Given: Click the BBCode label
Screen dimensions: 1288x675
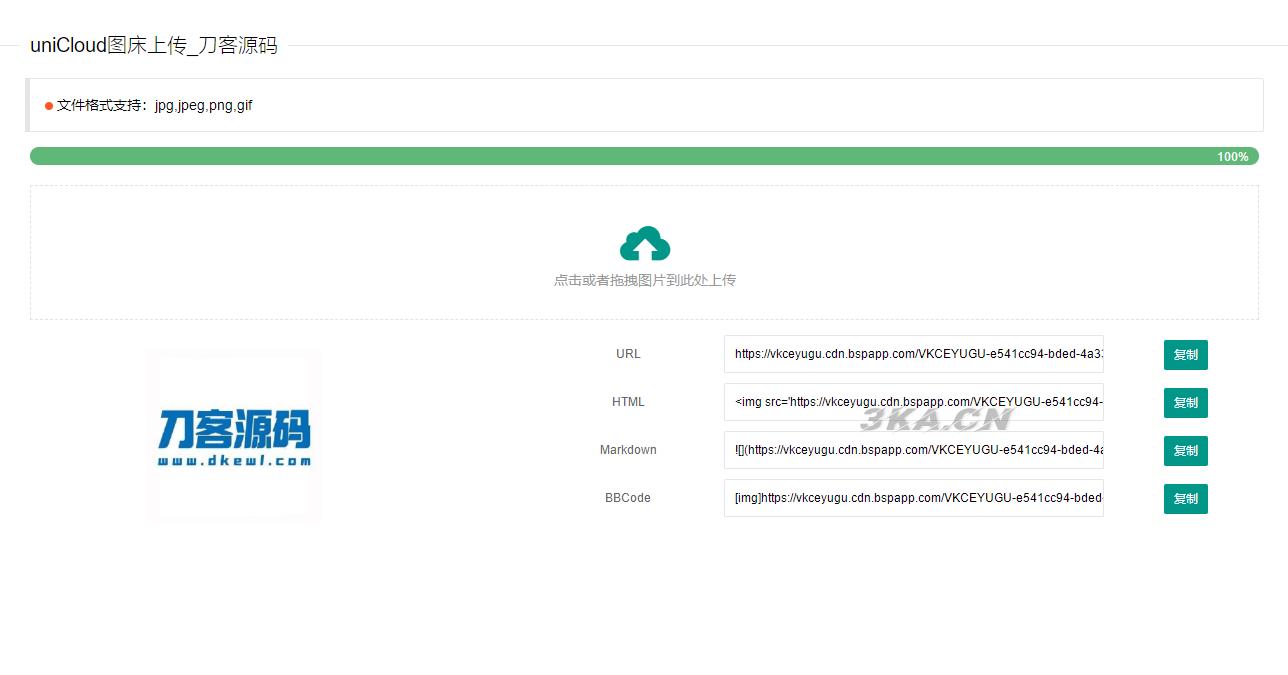Looking at the screenshot, I should [628, 498].
